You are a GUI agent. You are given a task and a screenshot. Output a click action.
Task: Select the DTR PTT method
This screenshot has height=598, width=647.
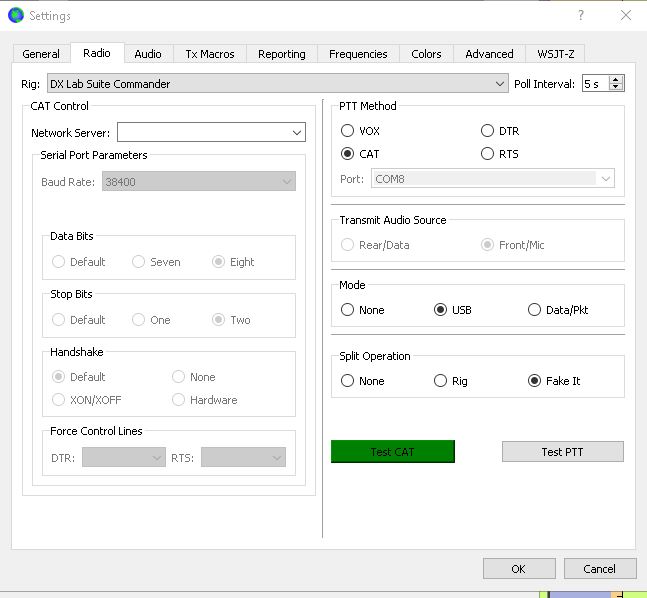(488, 131)
